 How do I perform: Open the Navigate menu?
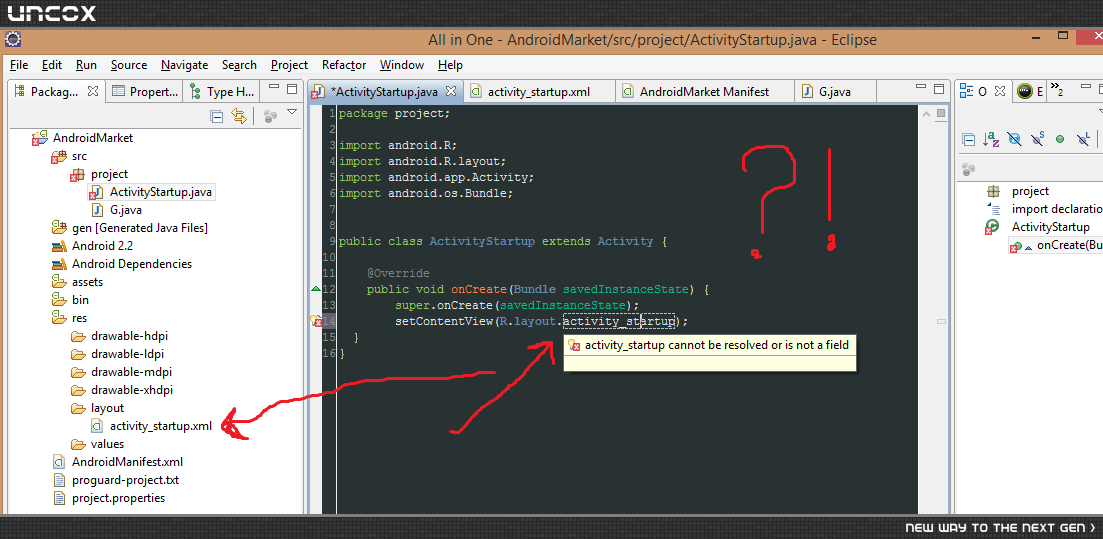point(184,65)
